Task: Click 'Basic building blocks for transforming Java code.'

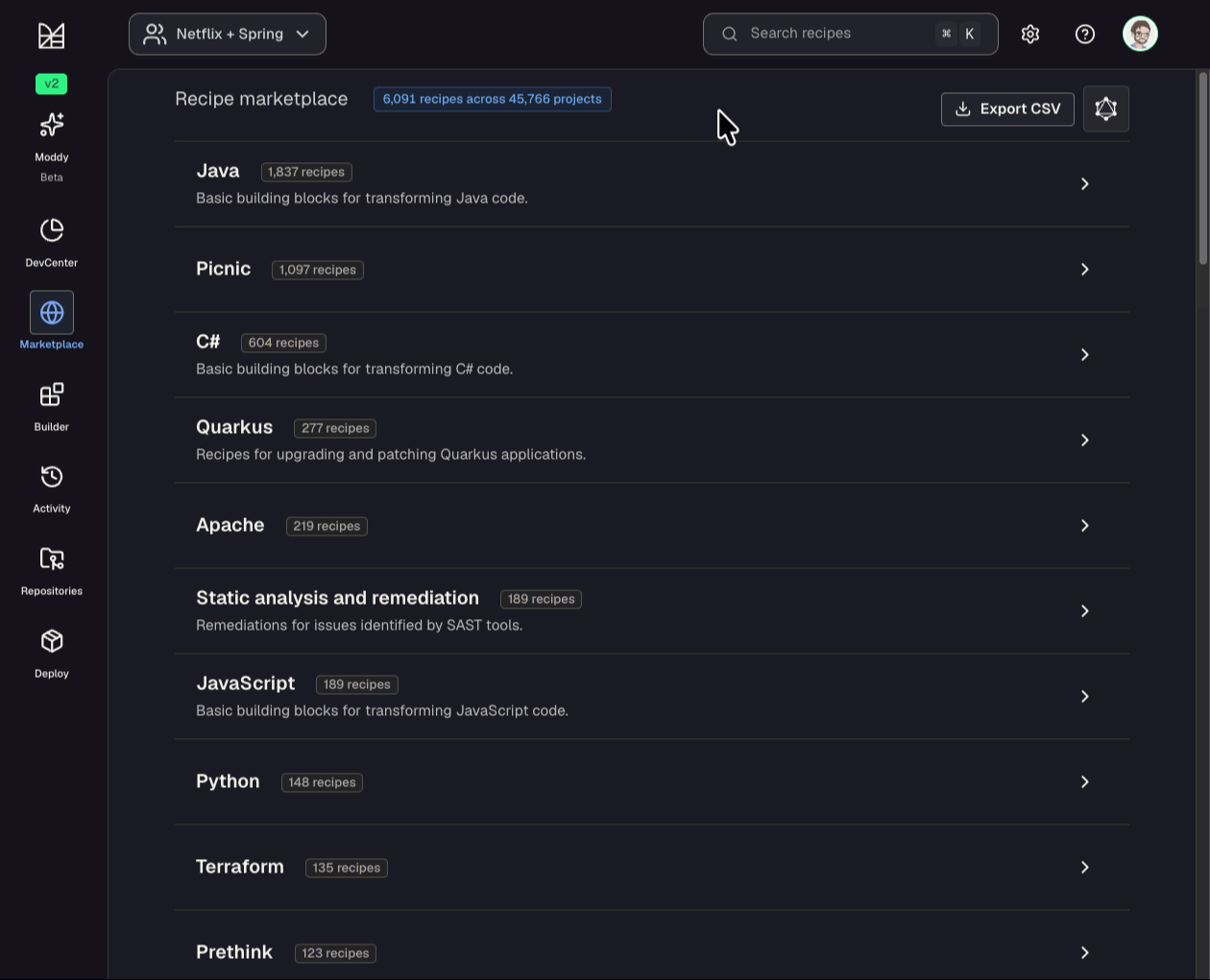Action: tap(362, 198)
